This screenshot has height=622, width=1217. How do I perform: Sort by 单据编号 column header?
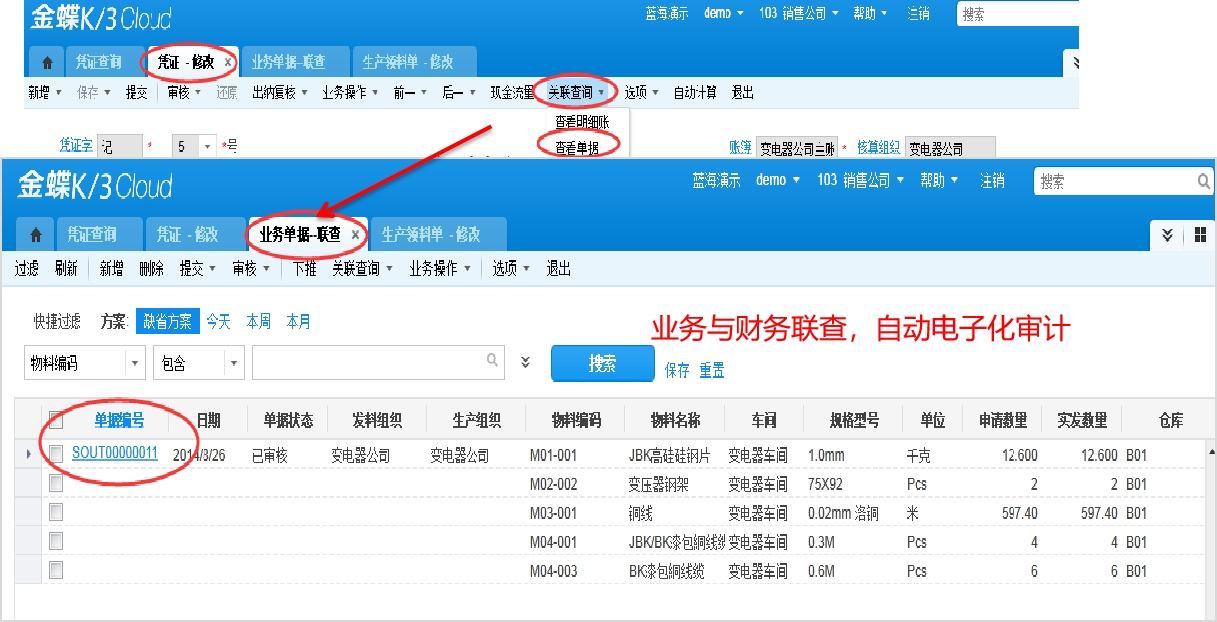(x=119, y=420)
